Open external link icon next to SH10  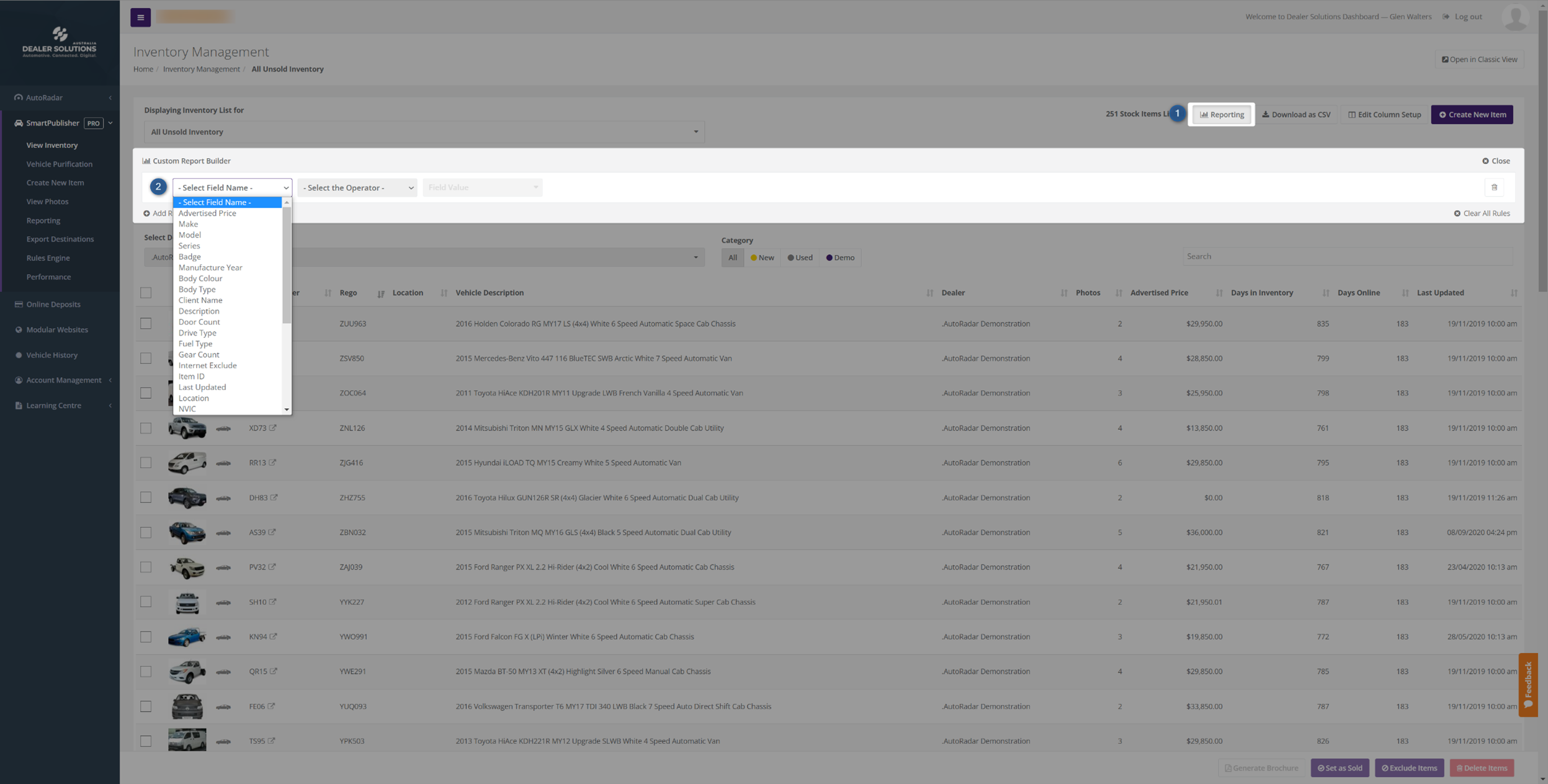click(x=273, y=602)
